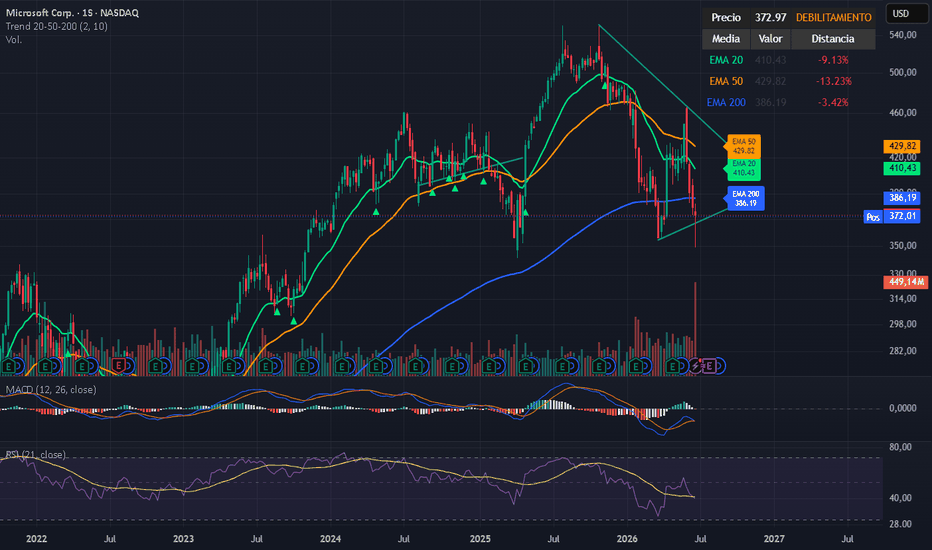932x550 pixels.
Task: Click the 80,00 RSI scale label
Action: pos(900,447)
